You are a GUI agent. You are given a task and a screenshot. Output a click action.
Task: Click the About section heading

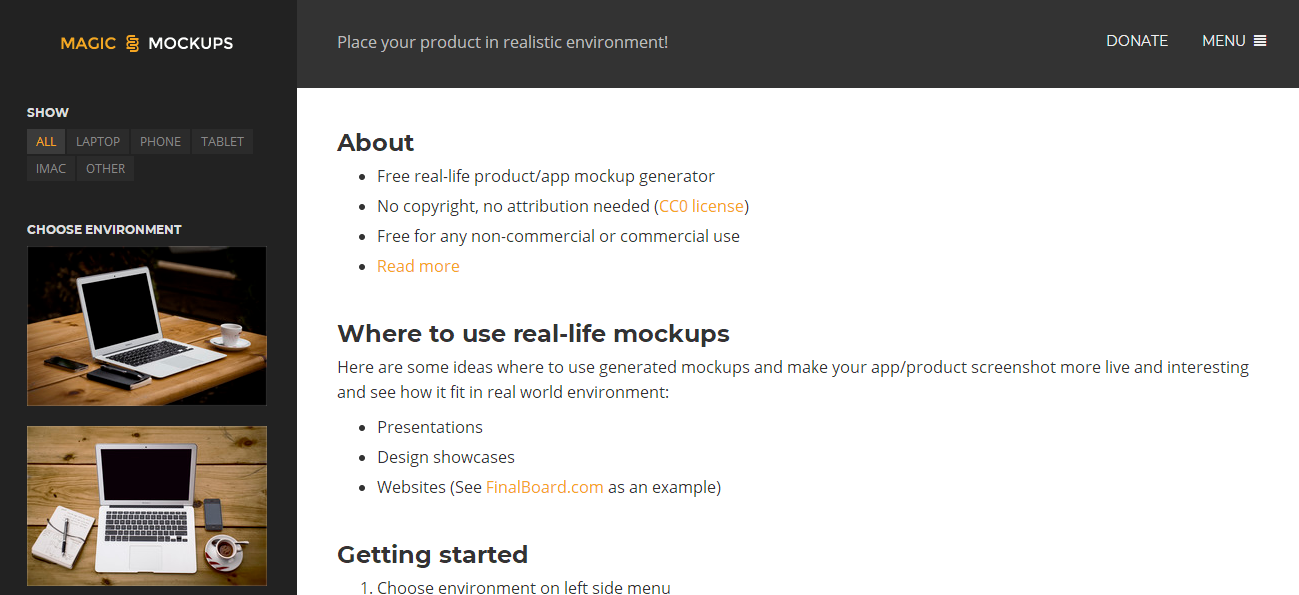(x=375, y=143)
